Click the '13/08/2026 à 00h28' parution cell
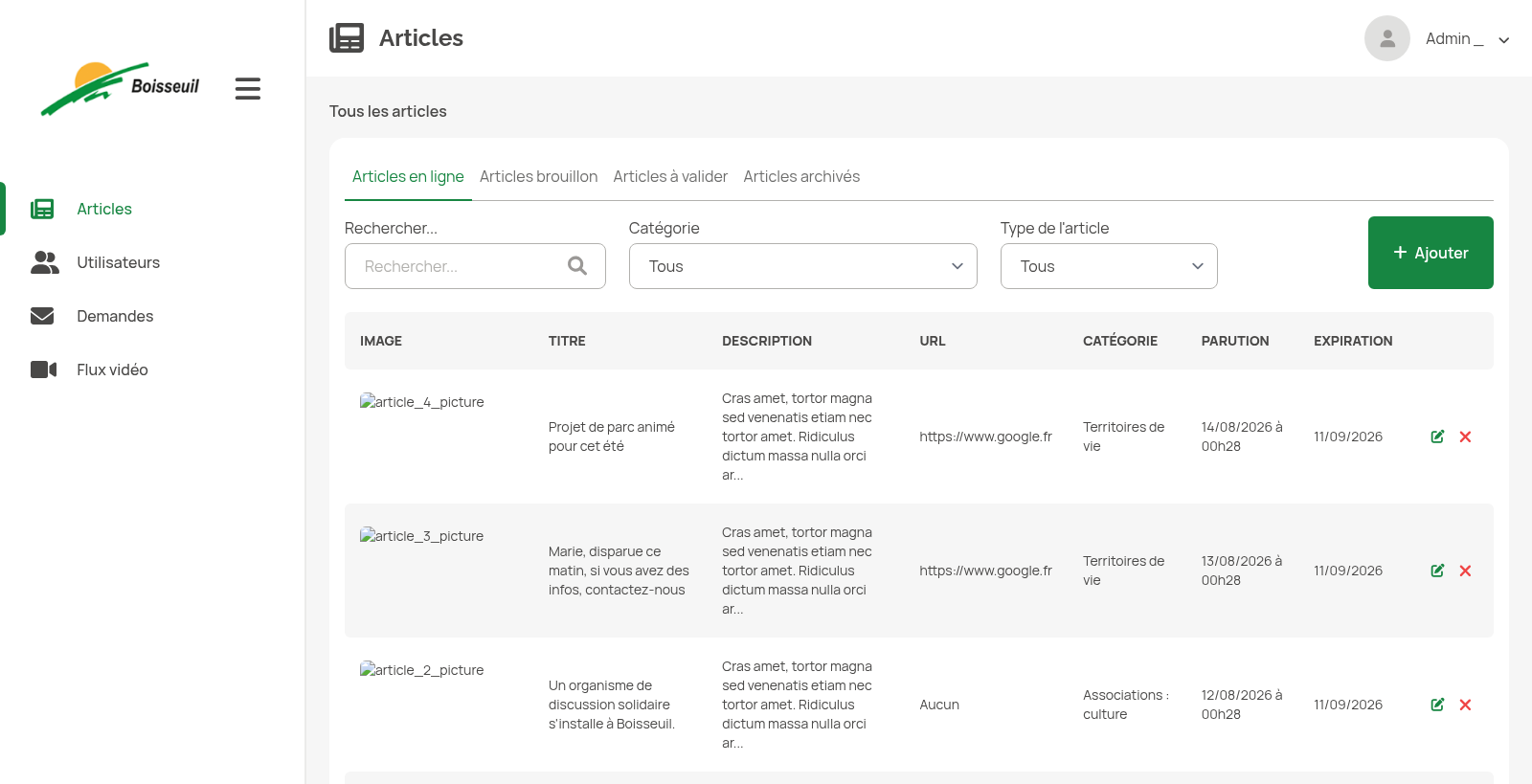The height and width of the screenshot is (784, 1532). [x=1242, y=571]
